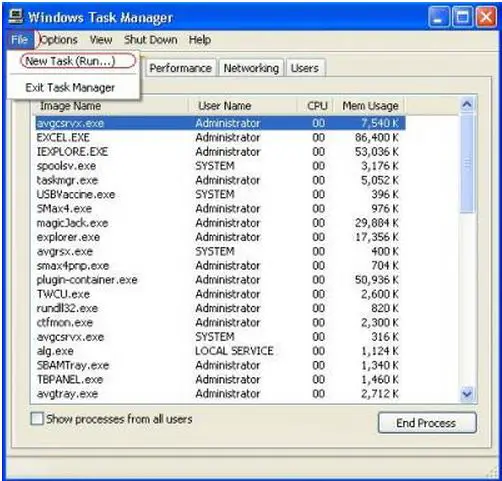
Task: Click the scrollbar up arrow
Action: click(x=467, y=105)
